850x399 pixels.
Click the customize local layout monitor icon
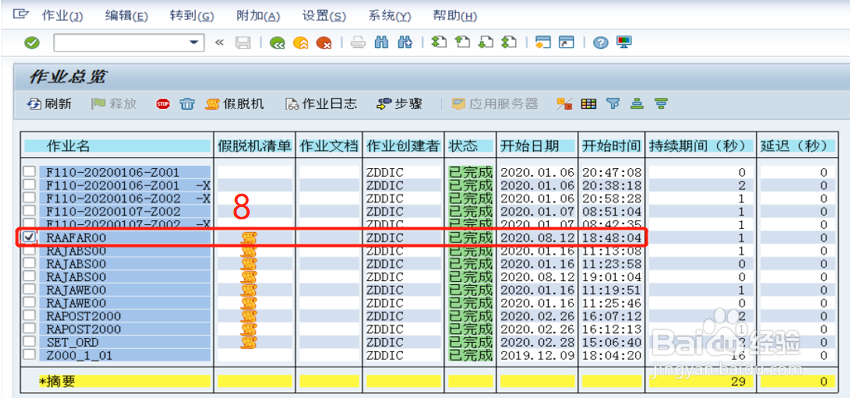point(623,43)
